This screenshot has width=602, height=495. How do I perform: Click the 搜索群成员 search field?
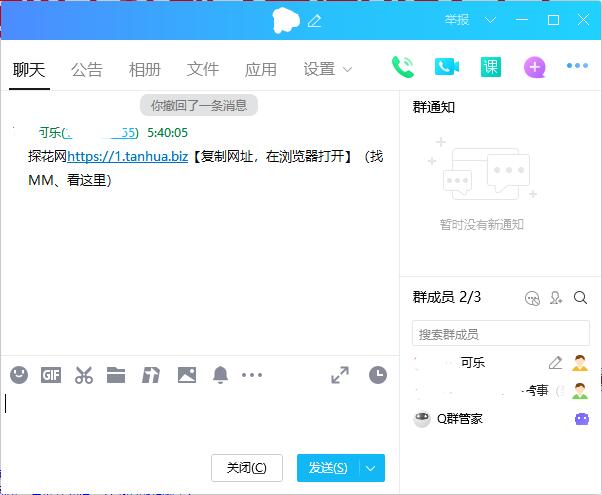(500, 334)
